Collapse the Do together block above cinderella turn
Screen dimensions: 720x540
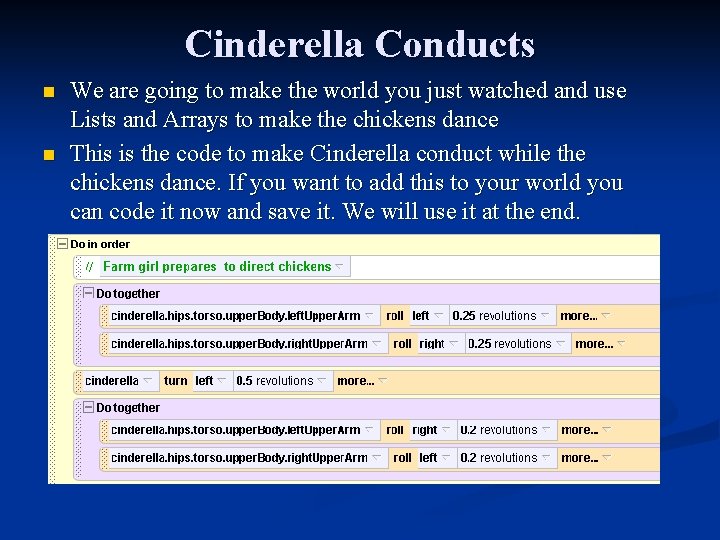tap(88, 293)
